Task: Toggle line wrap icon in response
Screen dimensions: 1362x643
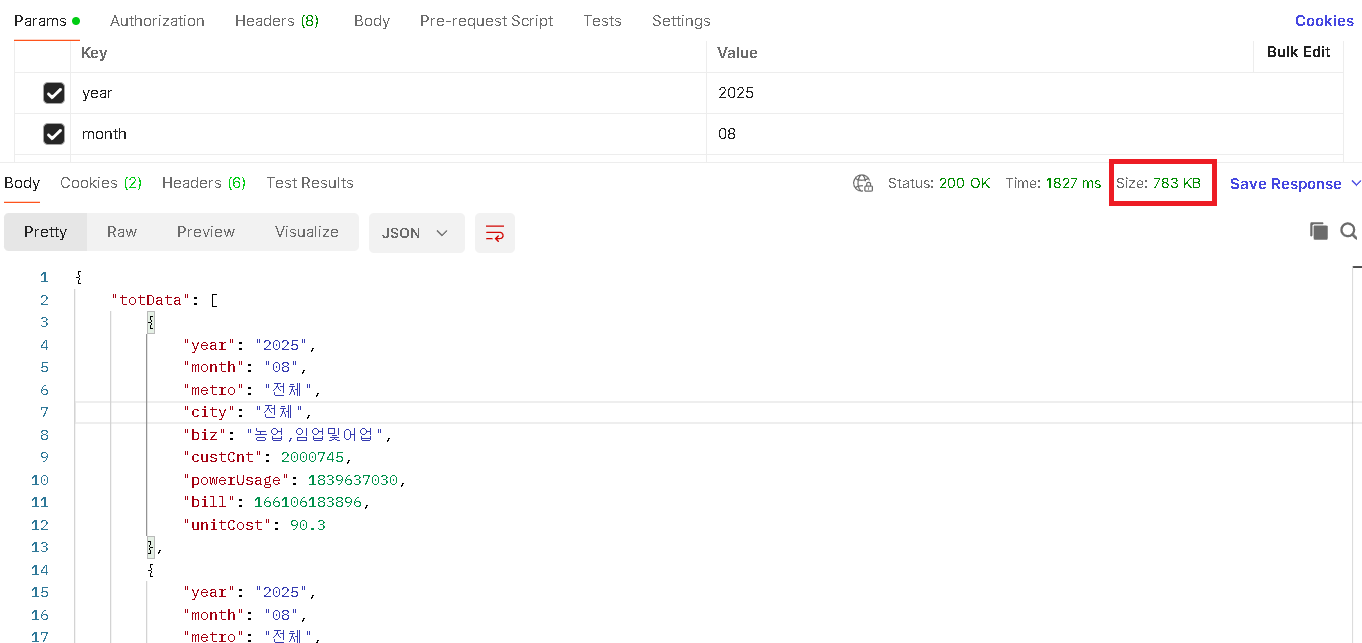Action: [x=494, y=233]
